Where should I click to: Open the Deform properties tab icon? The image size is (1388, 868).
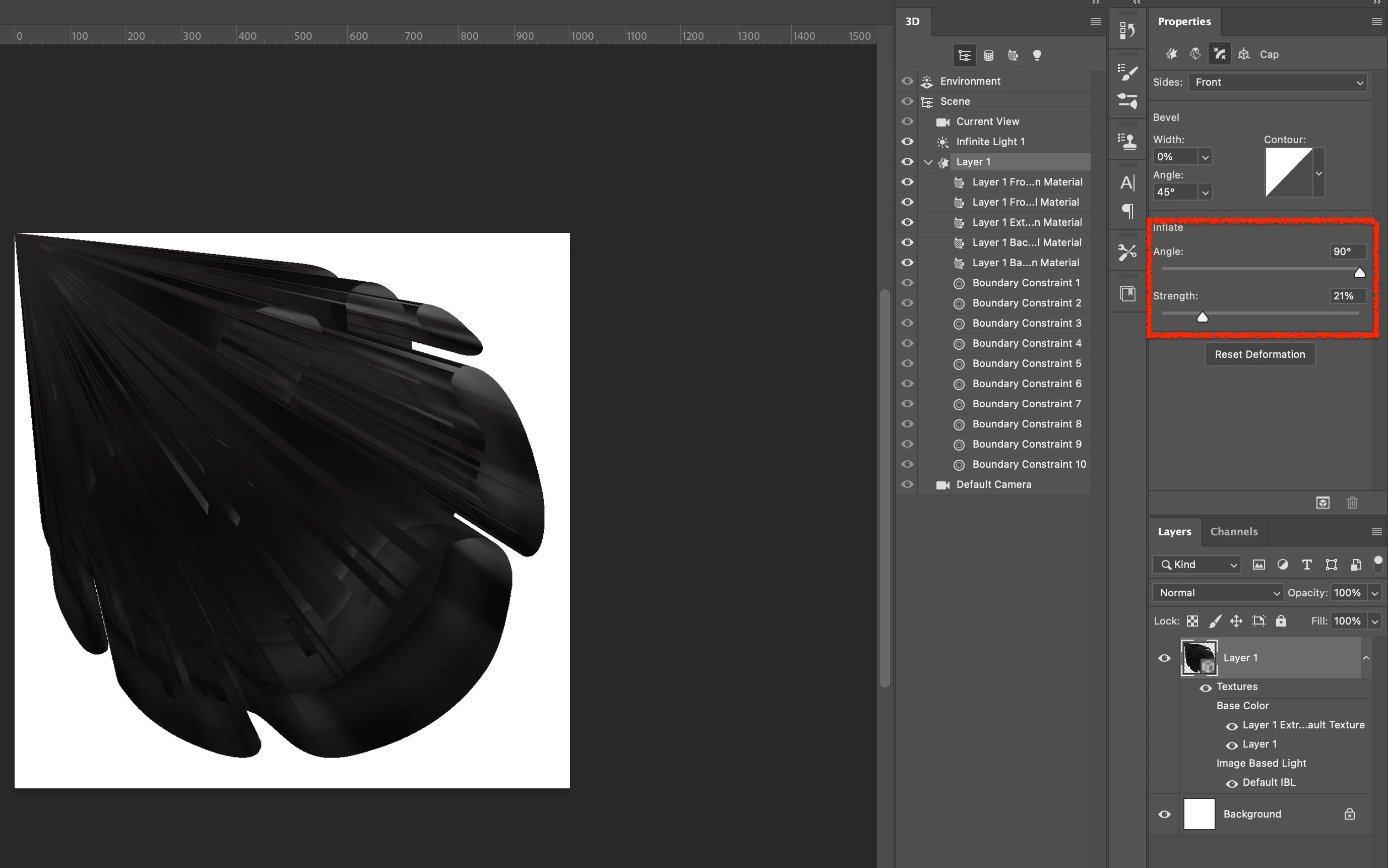tap(1195, 54)
